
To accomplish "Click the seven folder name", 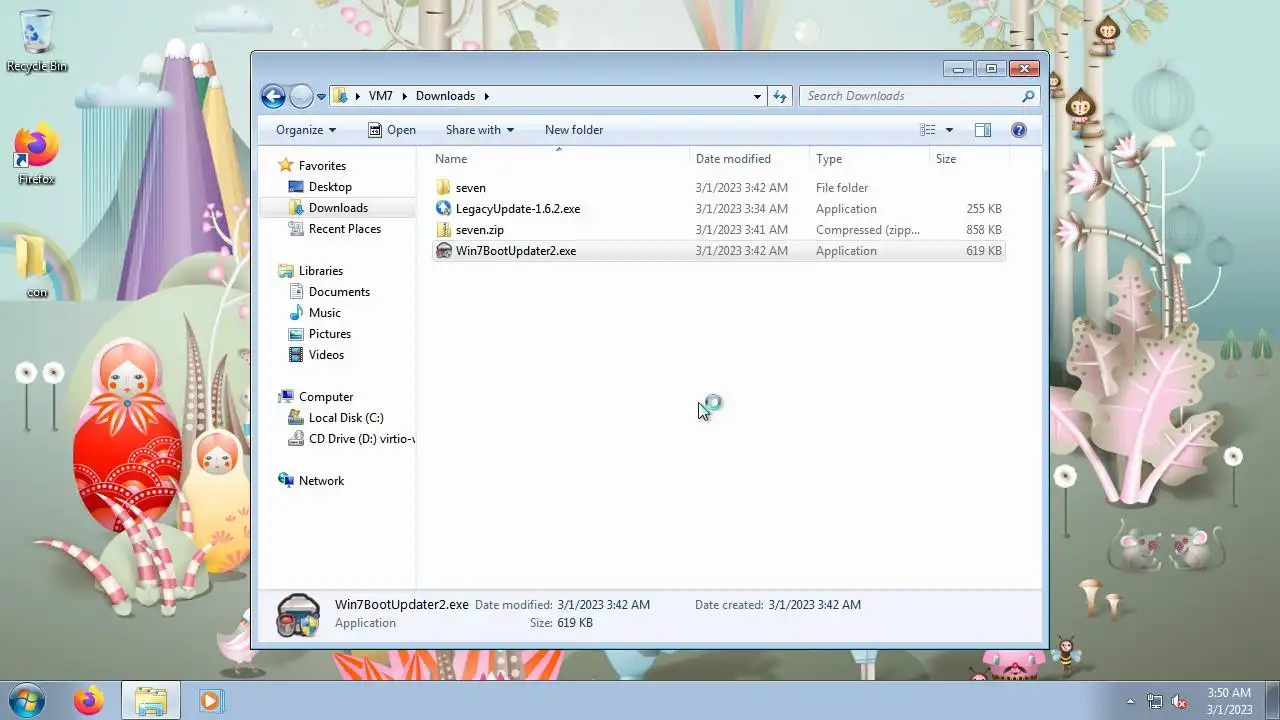I will coord(471,188).
